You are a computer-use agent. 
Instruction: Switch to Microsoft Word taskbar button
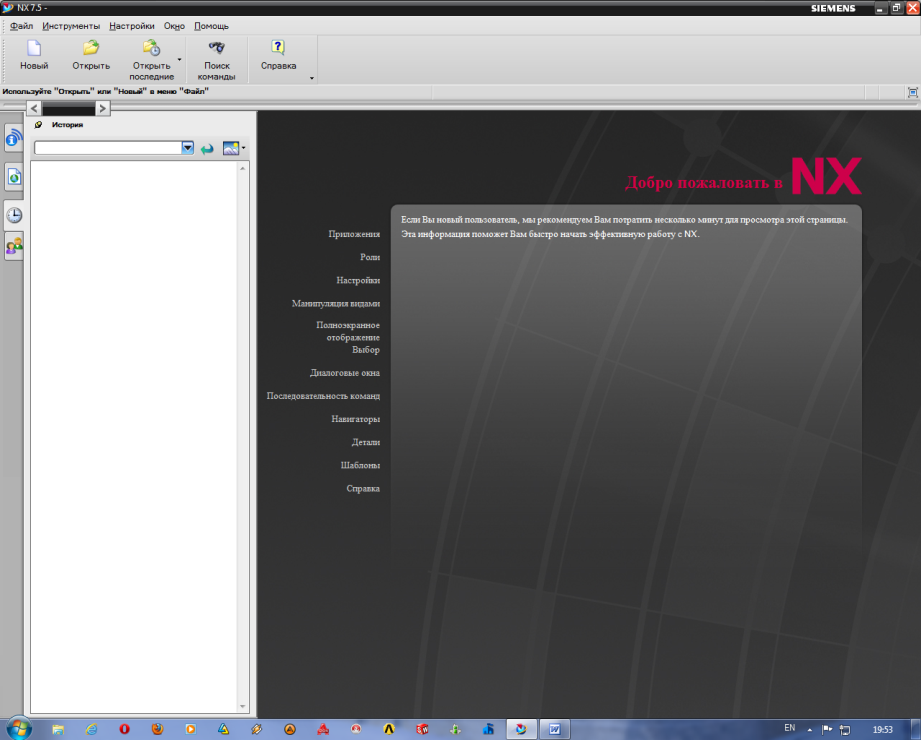555,729
